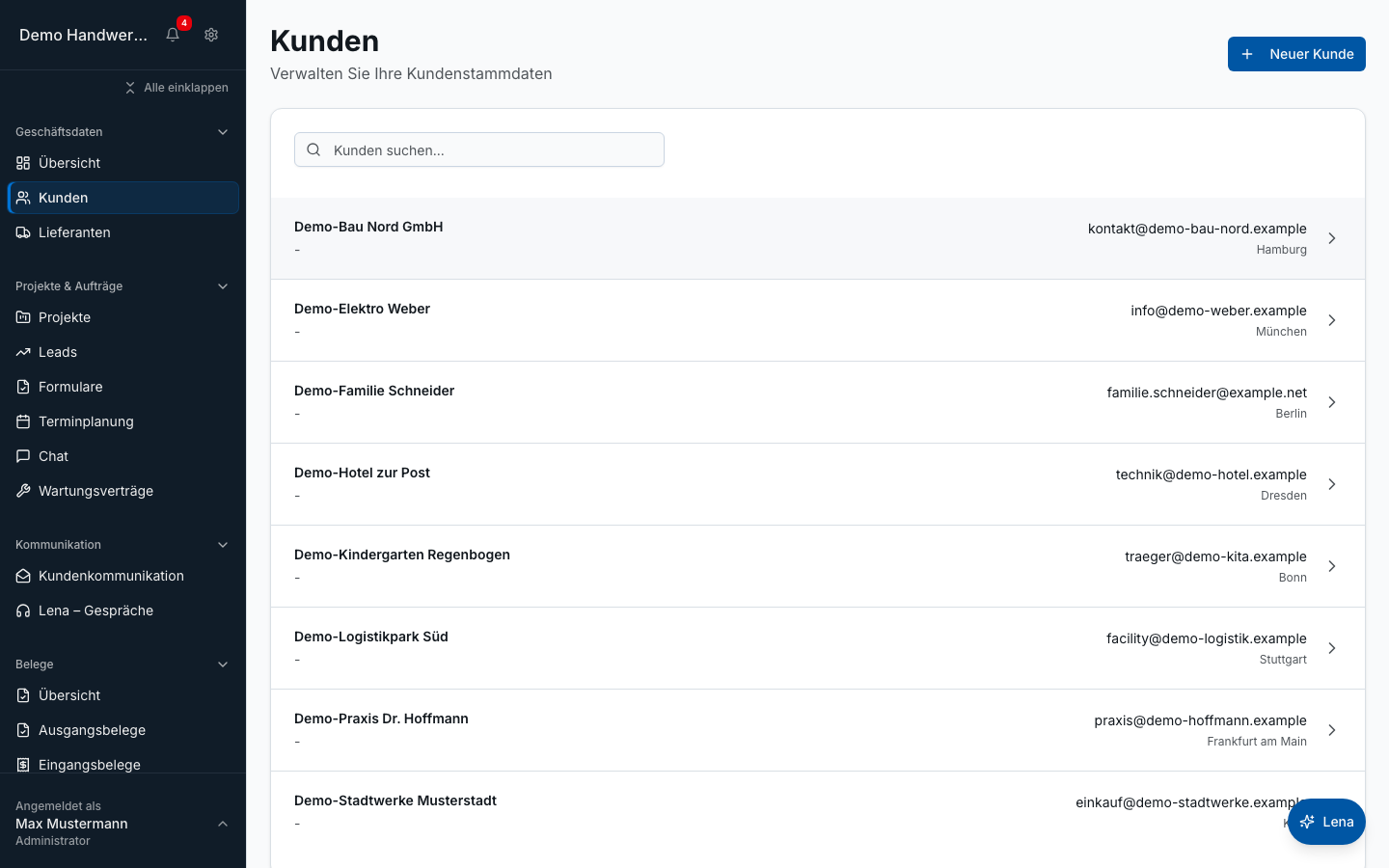Open Demo-Logistikpark Süd via its chevron
Viewport: 1389px width, 868px height.
coord(1331,648)
